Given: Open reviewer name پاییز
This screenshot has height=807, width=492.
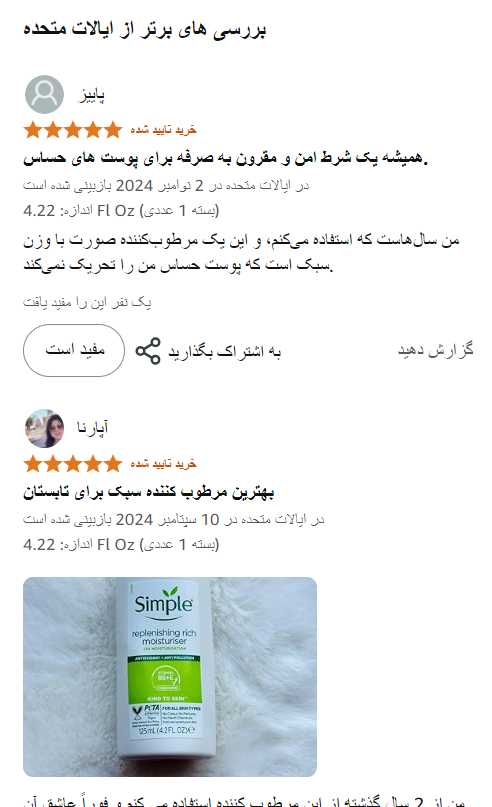Looking at the screenshot, I should (92, 95).
